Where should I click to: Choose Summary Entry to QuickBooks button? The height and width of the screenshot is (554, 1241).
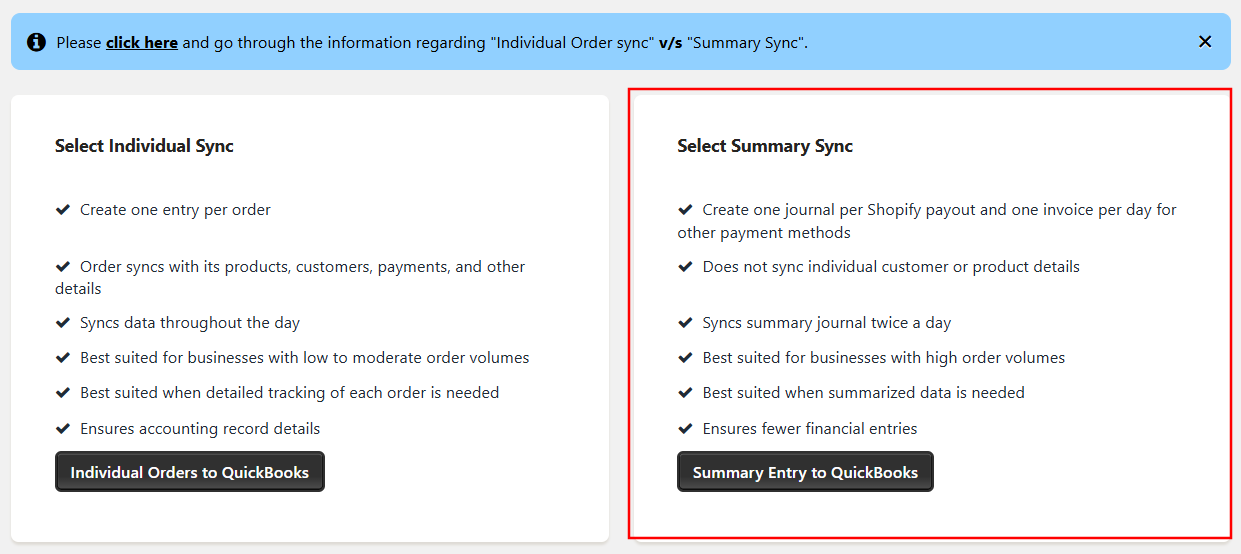point(805,472)
